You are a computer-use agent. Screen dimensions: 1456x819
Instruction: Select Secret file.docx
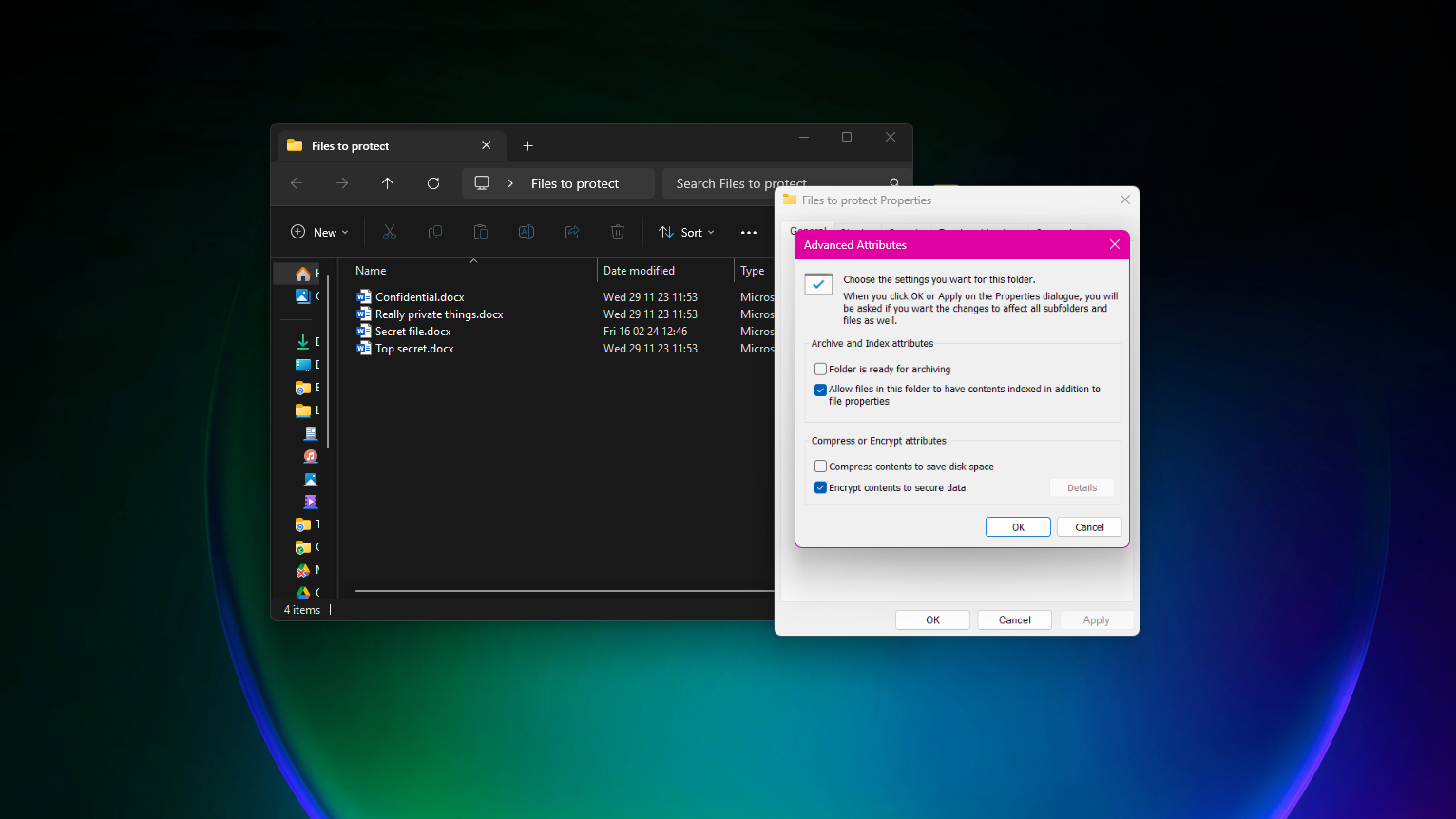413,332
